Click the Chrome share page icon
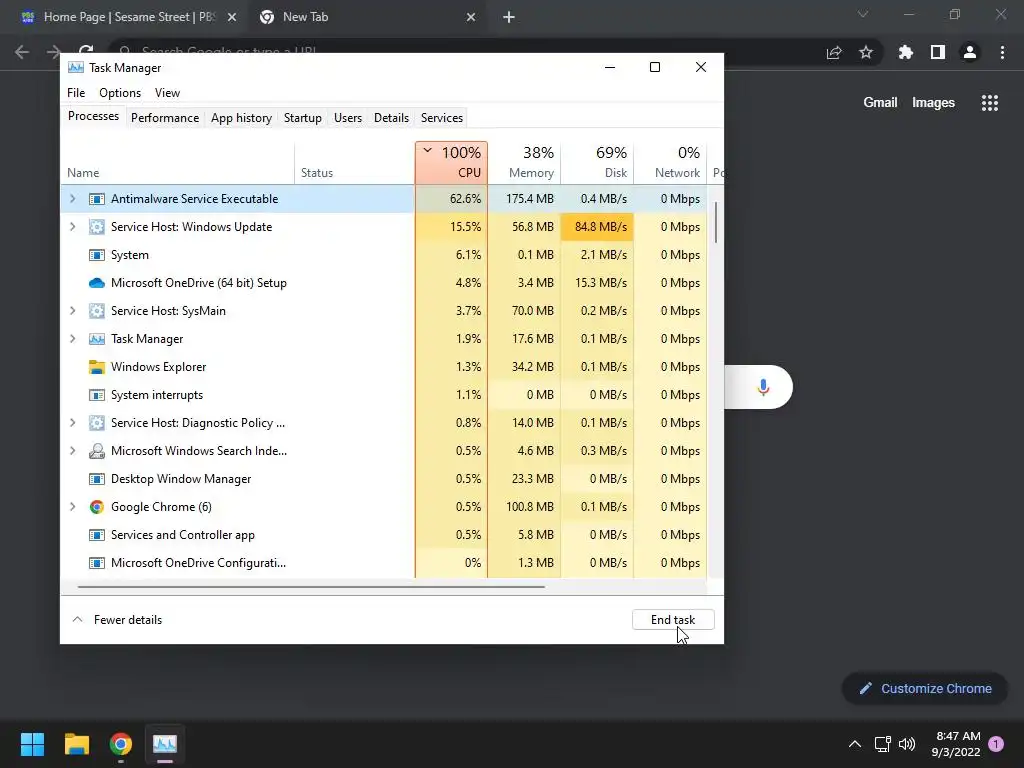This screenshot has width=1024, height=768. 834,52
